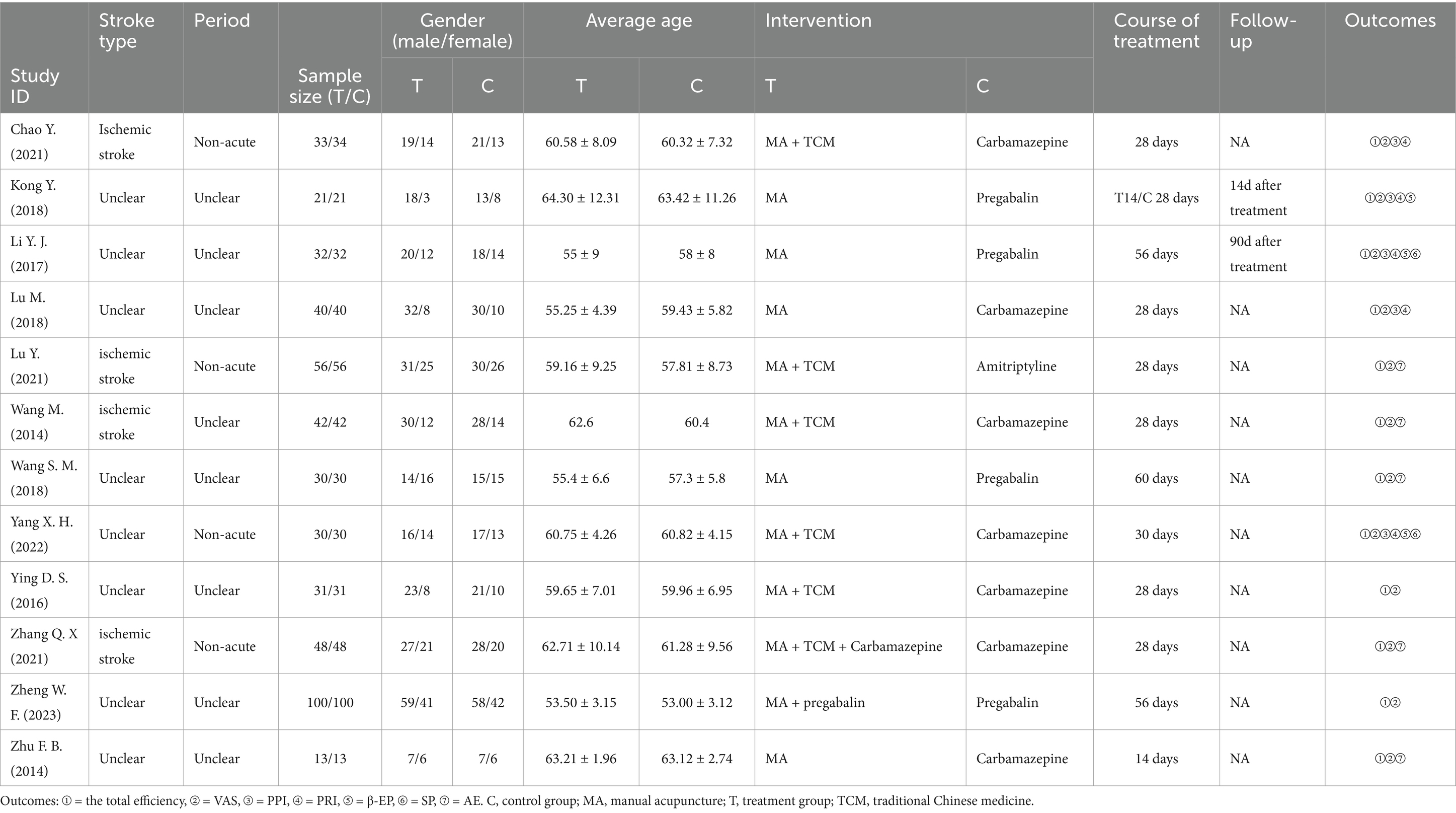
Task: Select gender ratio 14/16 cell
Action: 417,478
